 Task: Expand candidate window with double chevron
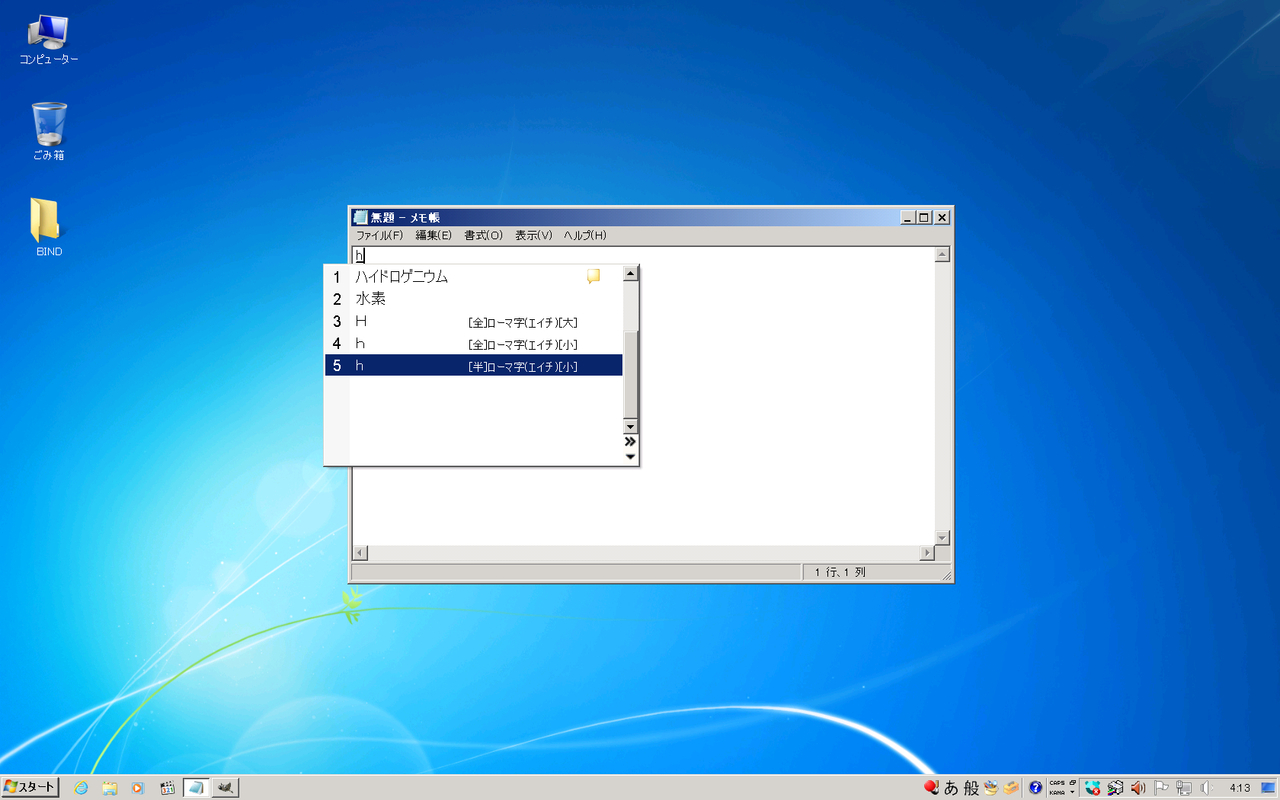click(x=630, y=441)
